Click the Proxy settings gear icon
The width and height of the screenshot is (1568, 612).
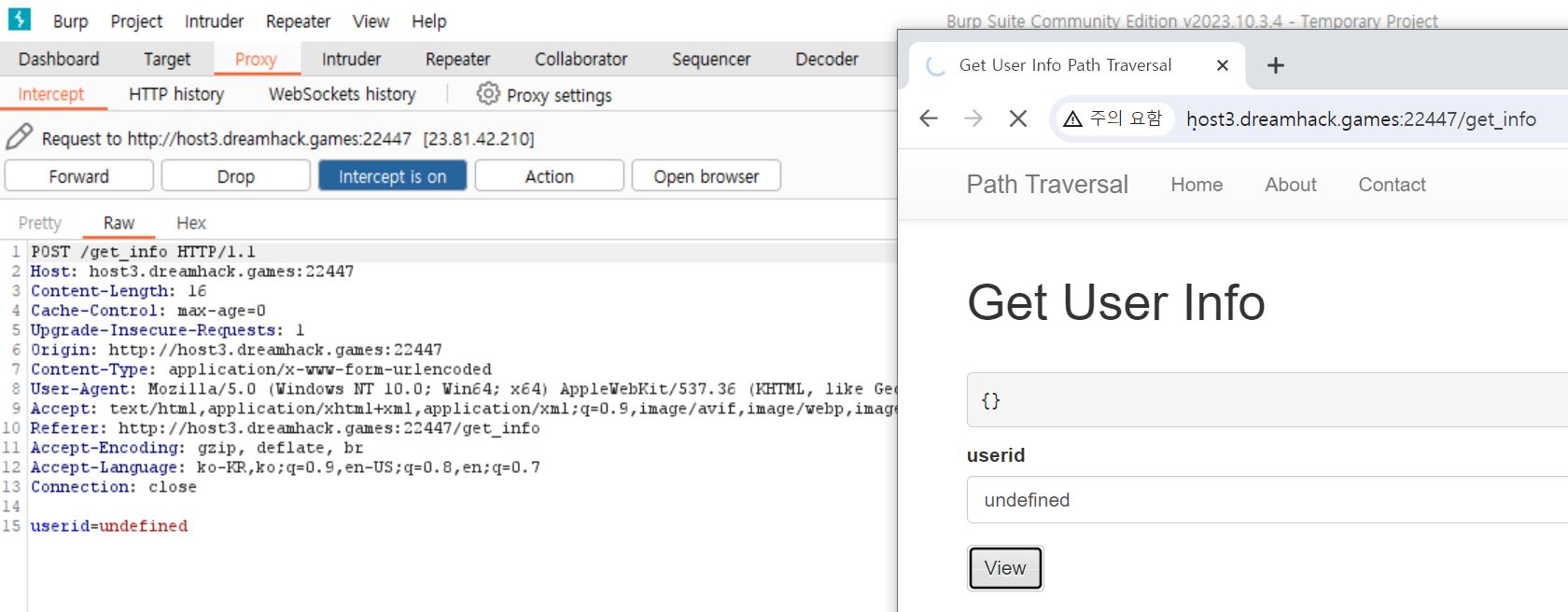(487, 93)
